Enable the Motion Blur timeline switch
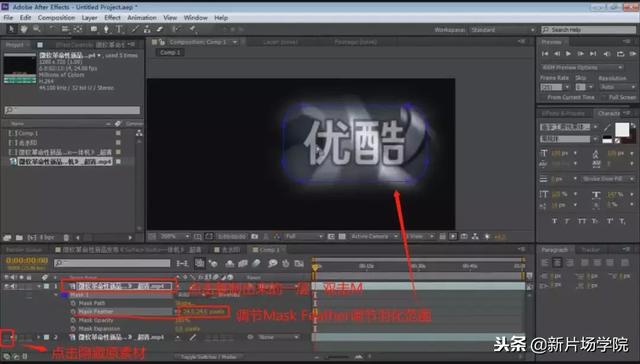 [x=256, y=264]
